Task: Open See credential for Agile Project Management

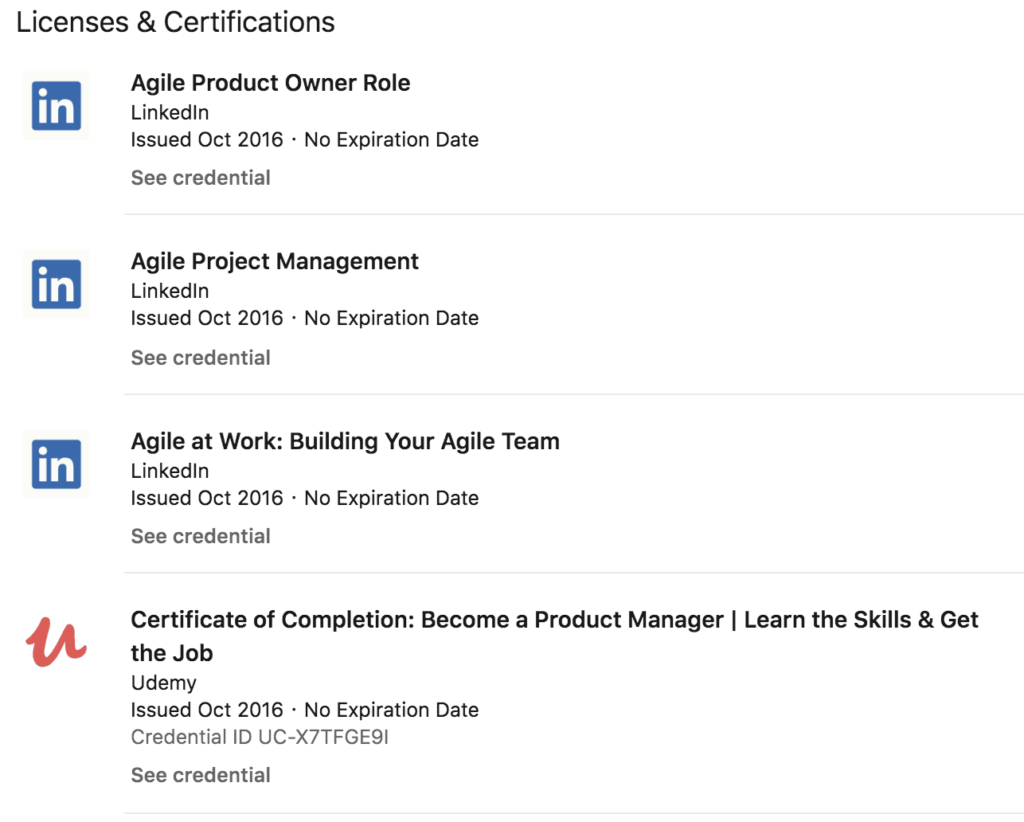Action: [200, 357]
